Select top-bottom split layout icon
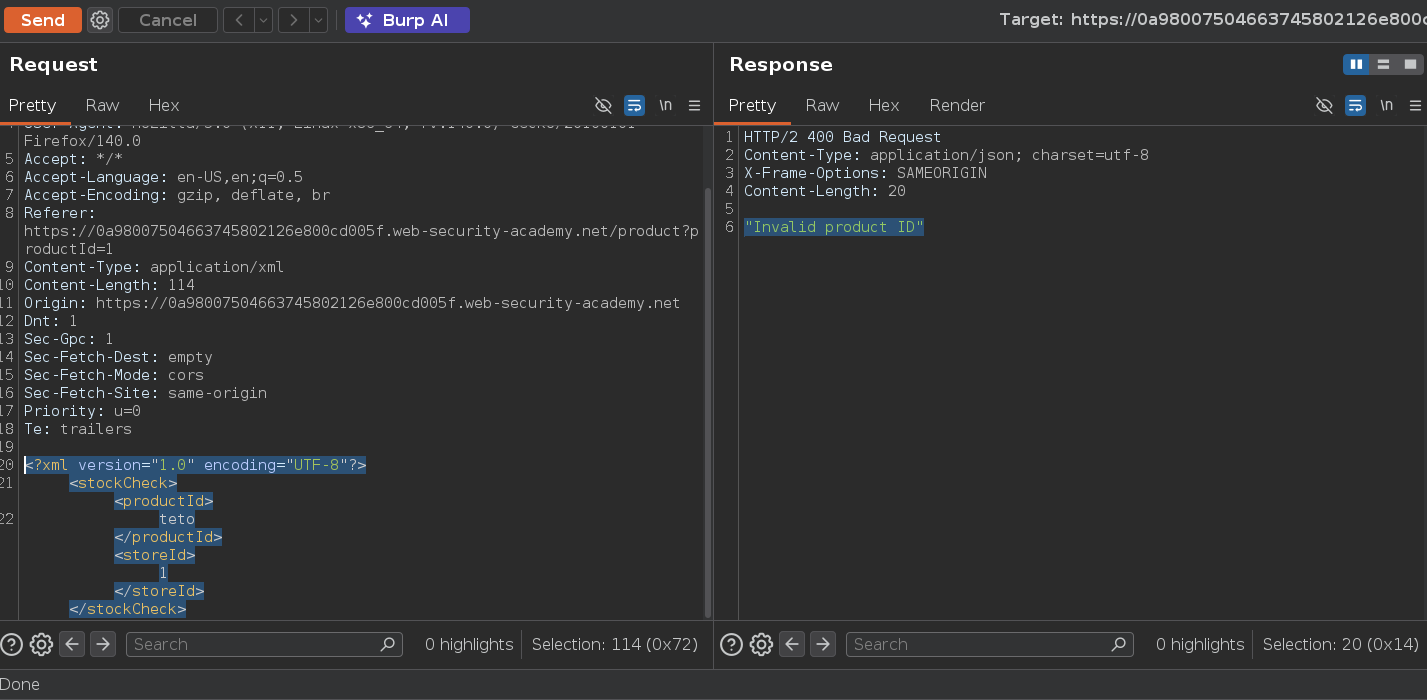Screen dimensions: 1427x700 [x=1383, y=64]
